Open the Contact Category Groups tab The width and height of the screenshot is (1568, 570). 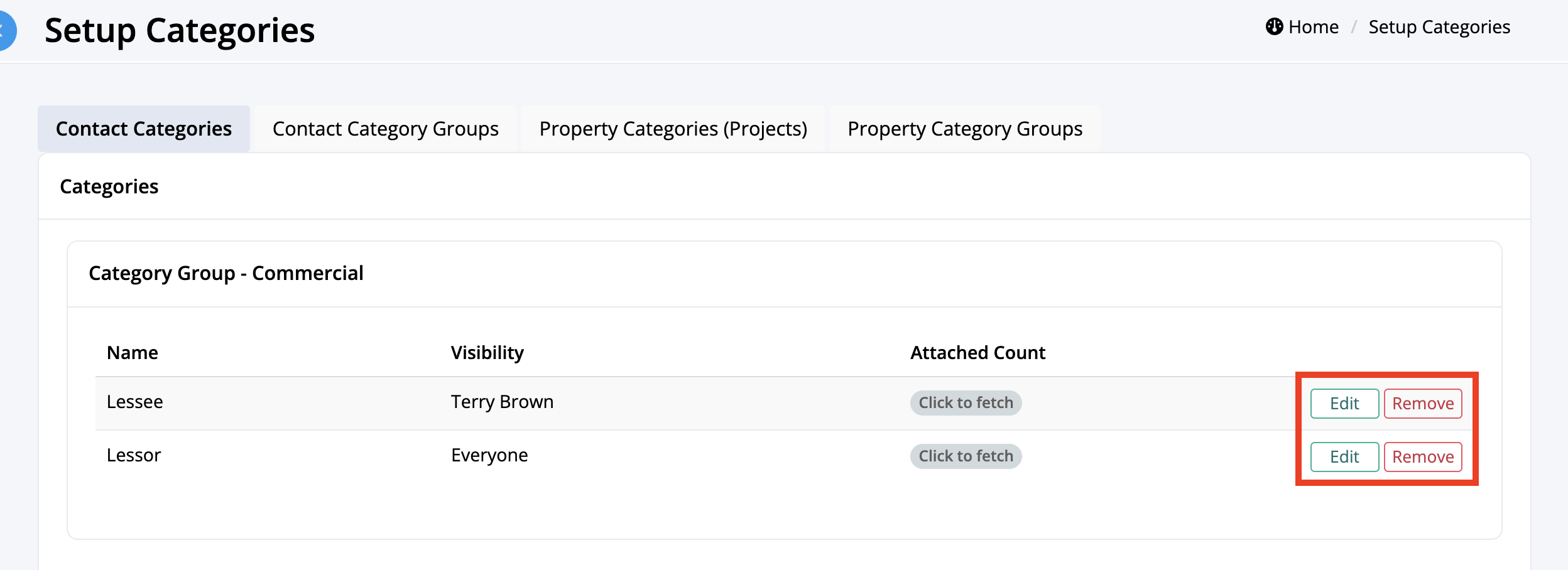click(386, 129)
